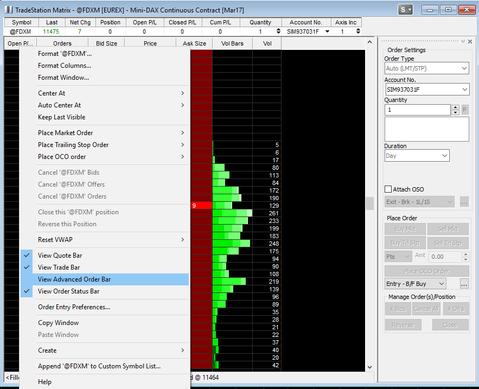Click the Axis Inc stepper arrows
Image resolution: width=479 pixels, height=389 pixels.
[358, 31]
